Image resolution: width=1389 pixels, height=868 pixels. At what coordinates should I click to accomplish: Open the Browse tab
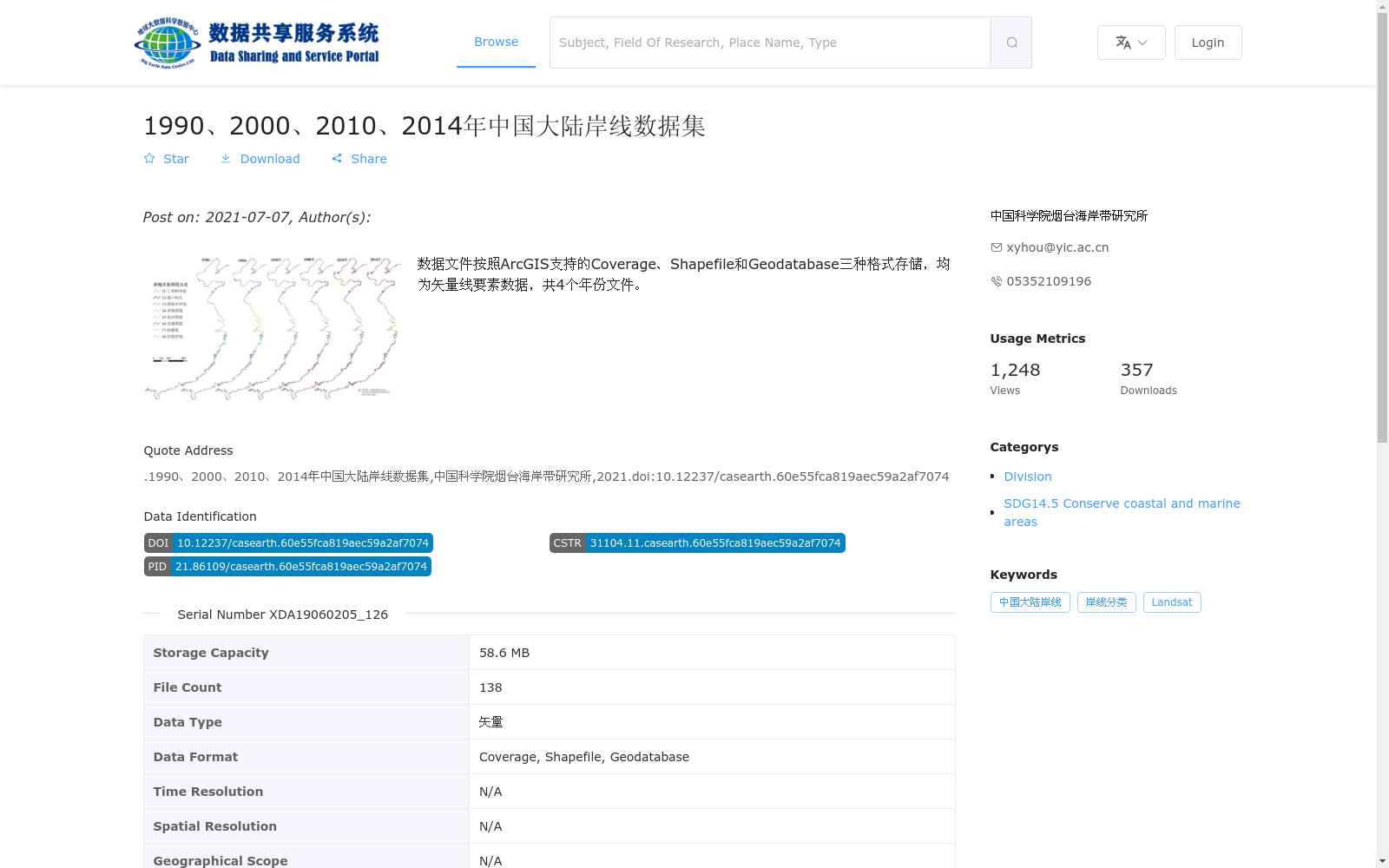496,42
